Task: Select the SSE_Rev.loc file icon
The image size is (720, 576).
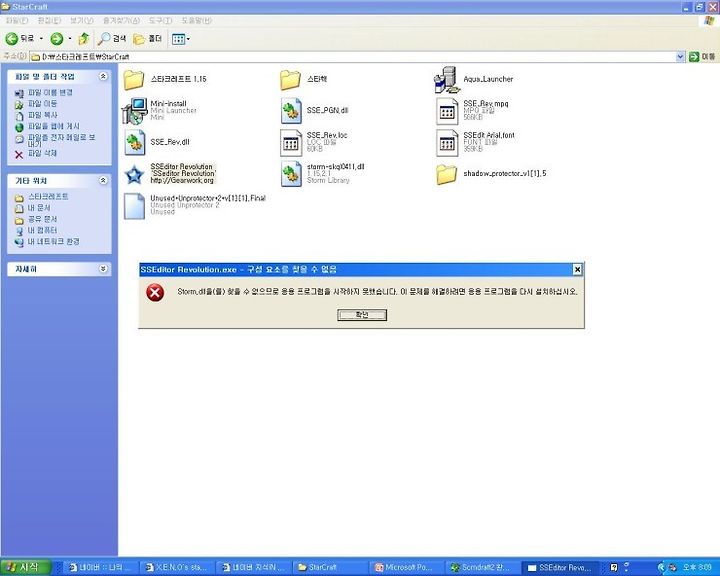Action: [291, 142]
